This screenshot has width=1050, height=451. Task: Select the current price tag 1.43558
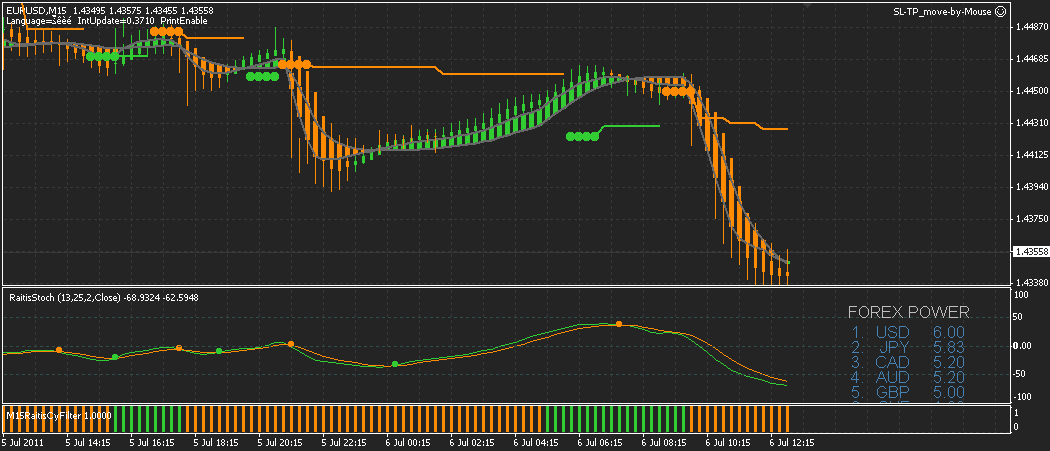[1027, 252]
